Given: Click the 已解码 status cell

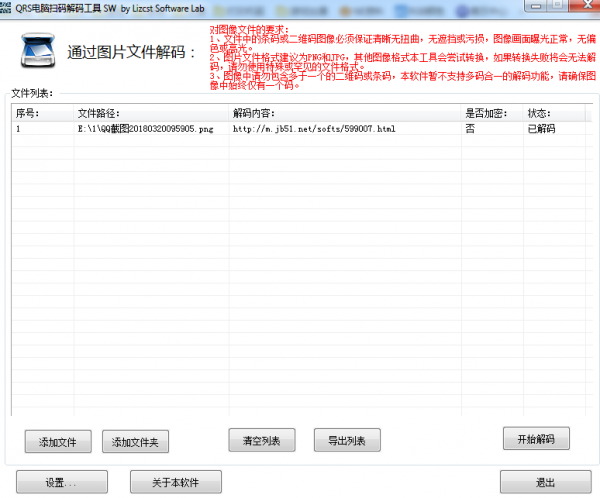Looking at the screenshot, I should (x=541, y=129).
